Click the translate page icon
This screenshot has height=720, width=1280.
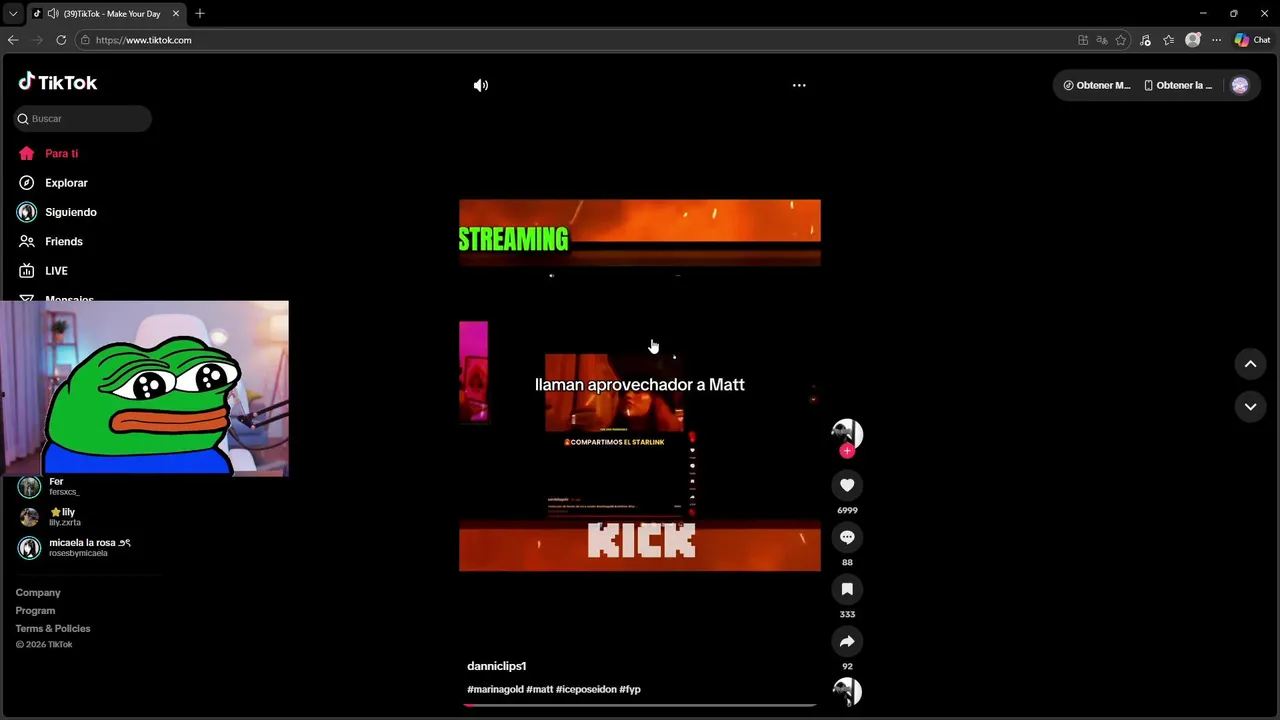(x=1102, y=40)
